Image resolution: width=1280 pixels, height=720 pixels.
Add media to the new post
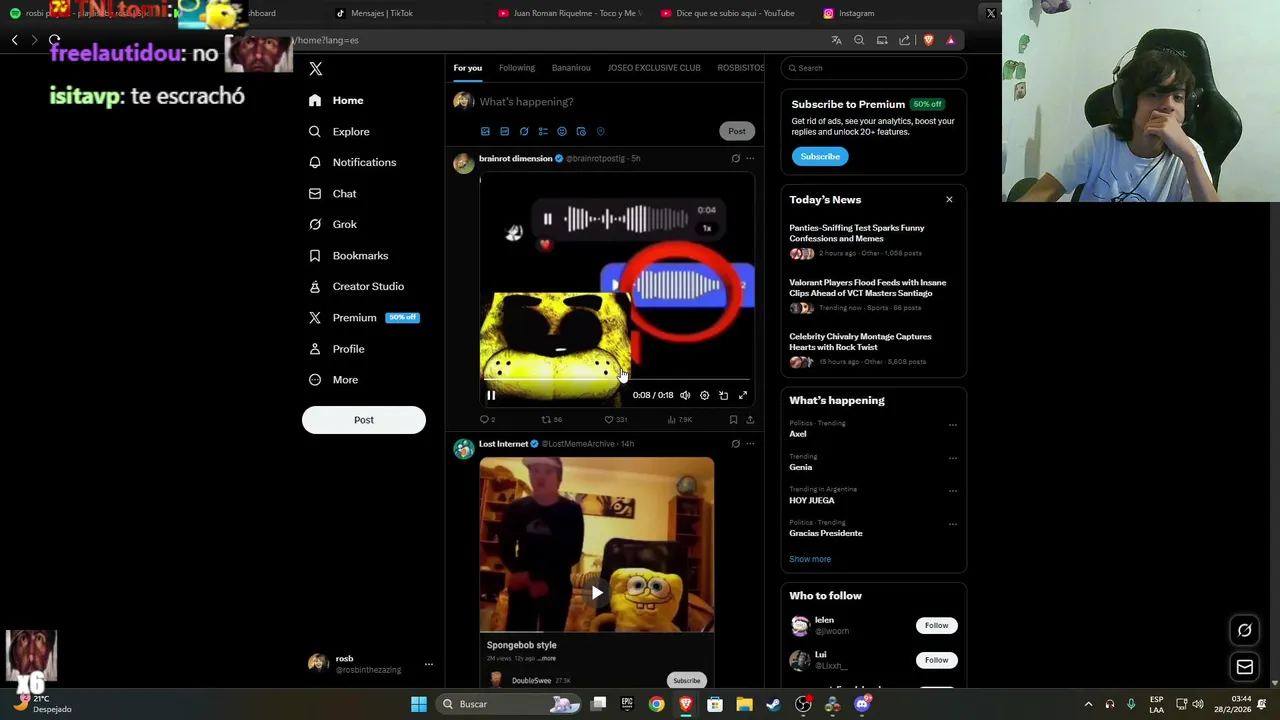[485, 131]
